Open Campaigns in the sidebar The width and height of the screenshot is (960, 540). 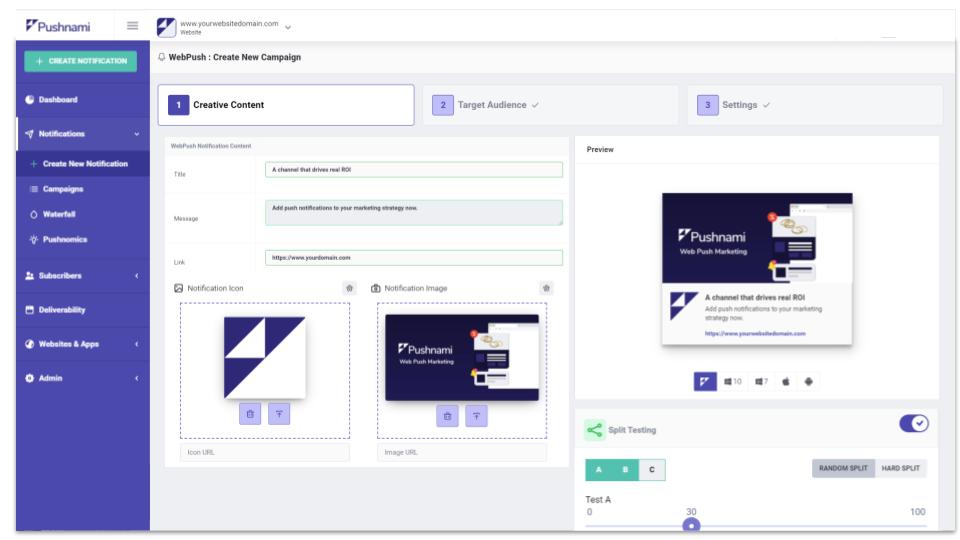[x=62, y=189]
